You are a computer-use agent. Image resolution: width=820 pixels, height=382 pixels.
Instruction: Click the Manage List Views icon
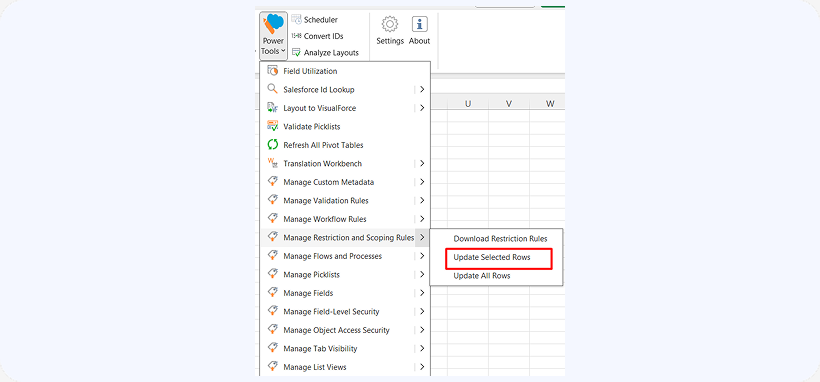point(272,367)
